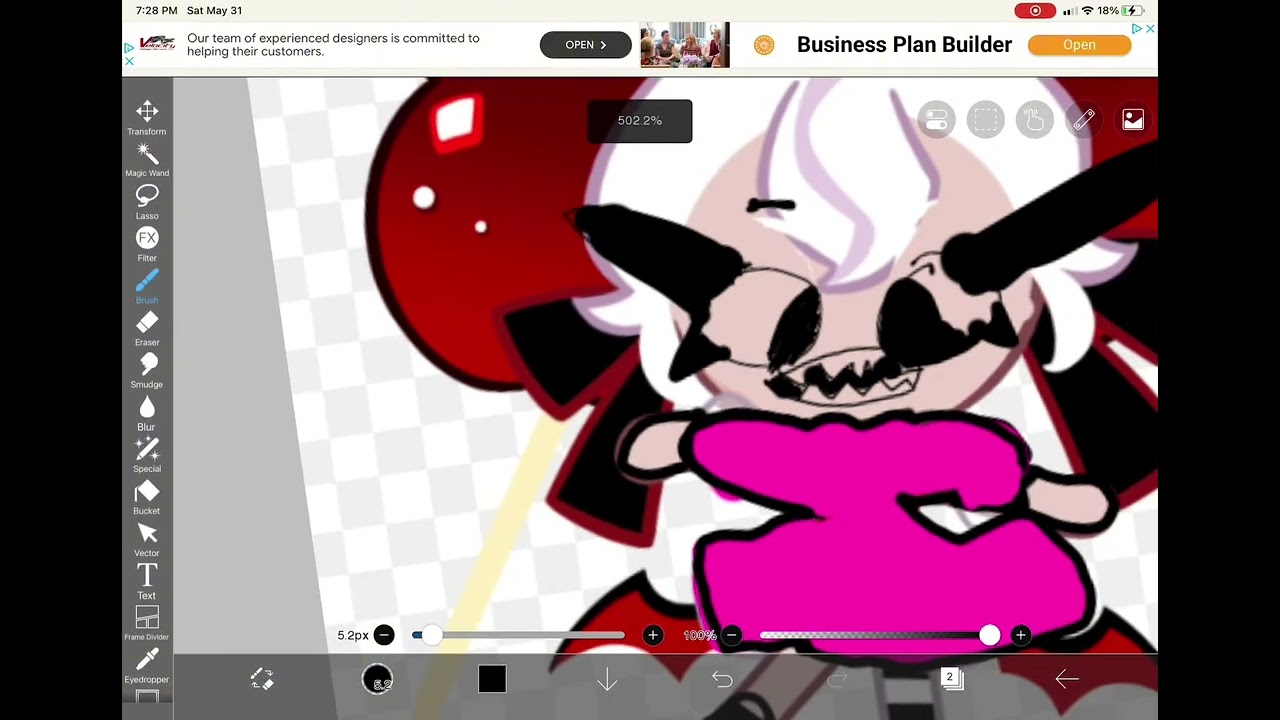Open the black color swatch
The image size is (1280, 720).
[x=492, y=679]
